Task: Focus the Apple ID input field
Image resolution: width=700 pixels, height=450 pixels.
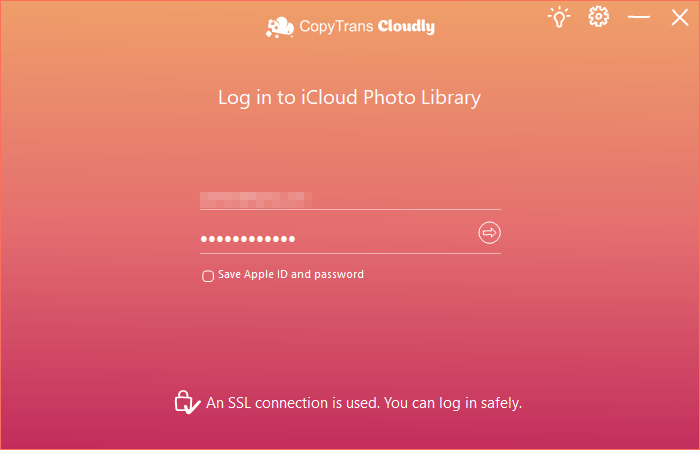Action: 350,198
